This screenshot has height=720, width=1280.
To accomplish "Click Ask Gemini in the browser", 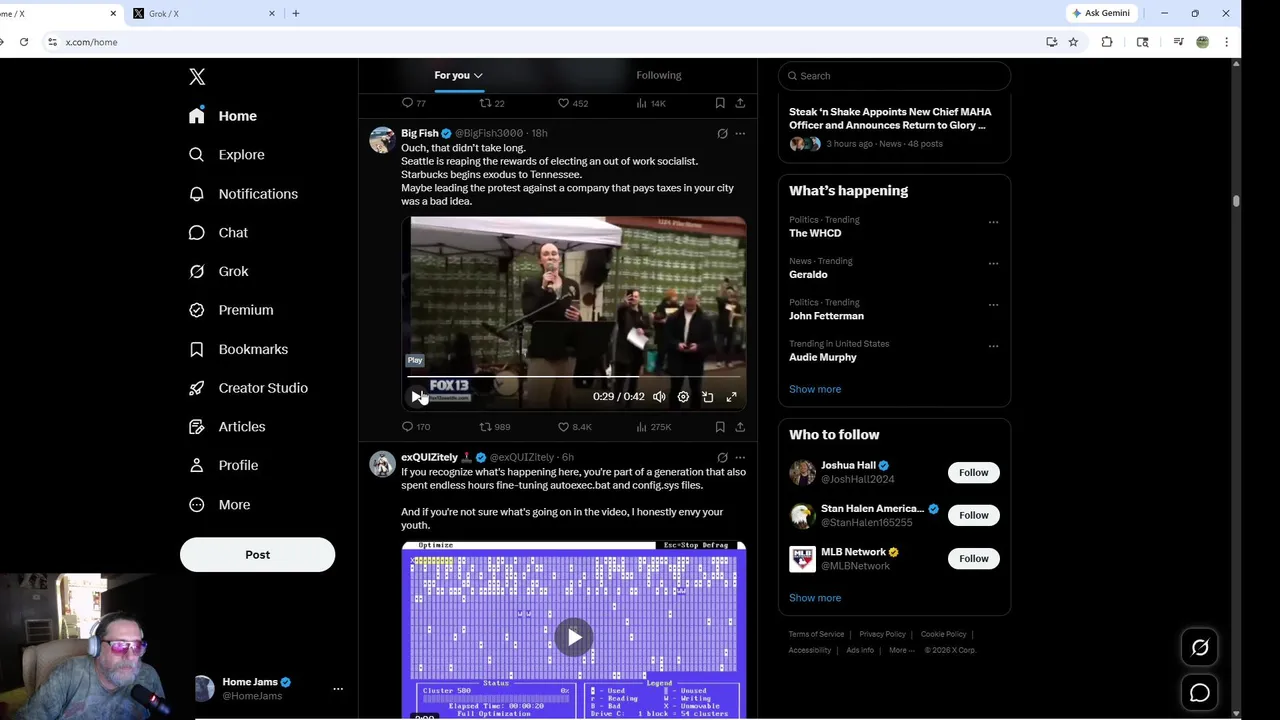I will click(1101, 13).
